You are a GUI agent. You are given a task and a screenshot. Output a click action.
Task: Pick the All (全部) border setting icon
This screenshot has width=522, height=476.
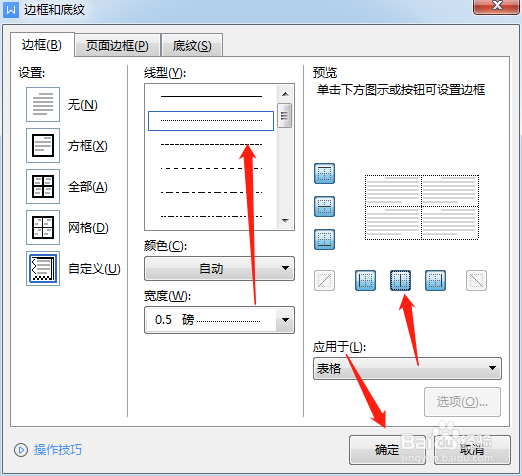click(x=43, y=186)
